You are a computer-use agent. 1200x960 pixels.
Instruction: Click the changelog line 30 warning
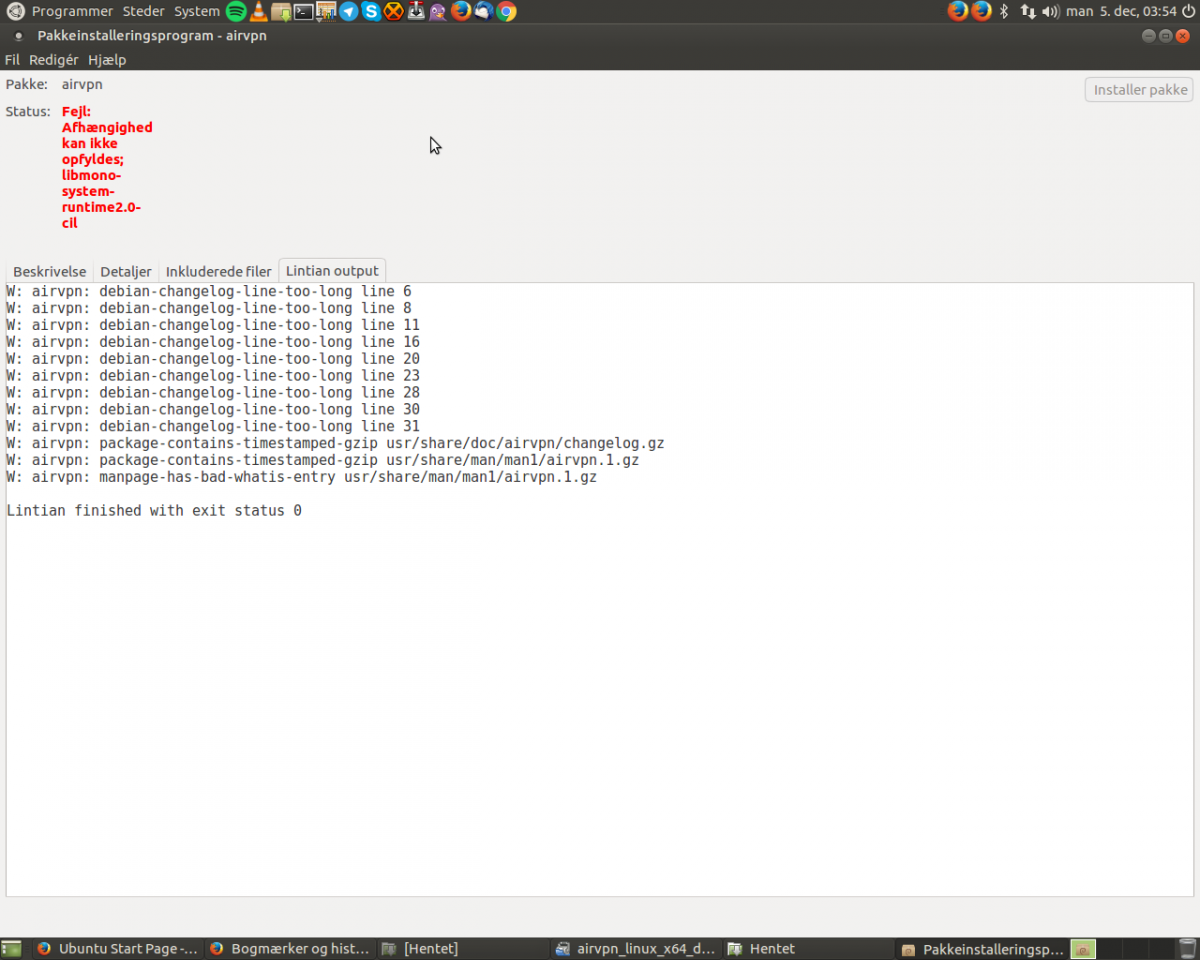(x=213, y=409)
